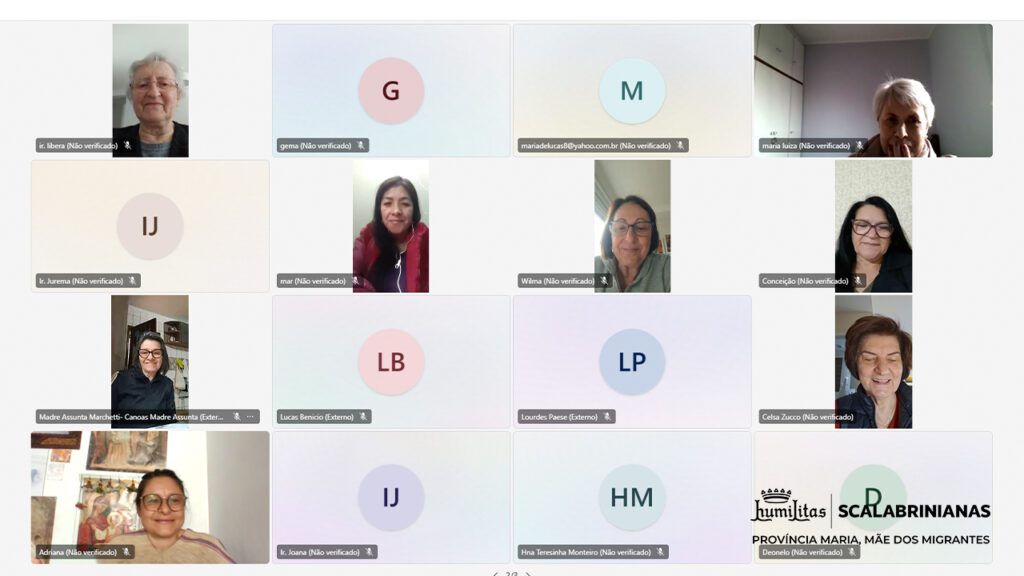The image size is (1024, 576).
Task: Click the Wilma name label
Action: pyautogui.click(x=557, y=281)
